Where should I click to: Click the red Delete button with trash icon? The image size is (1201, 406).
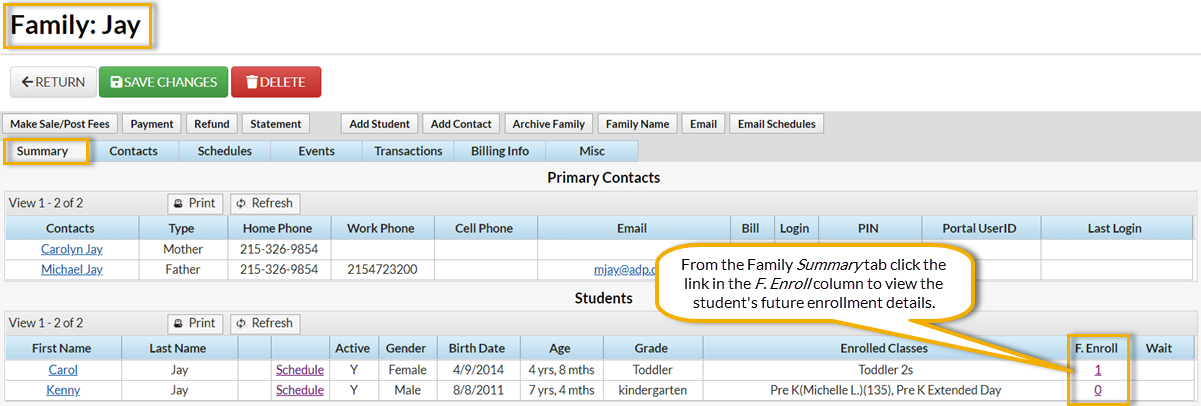(x=275, y=82)
